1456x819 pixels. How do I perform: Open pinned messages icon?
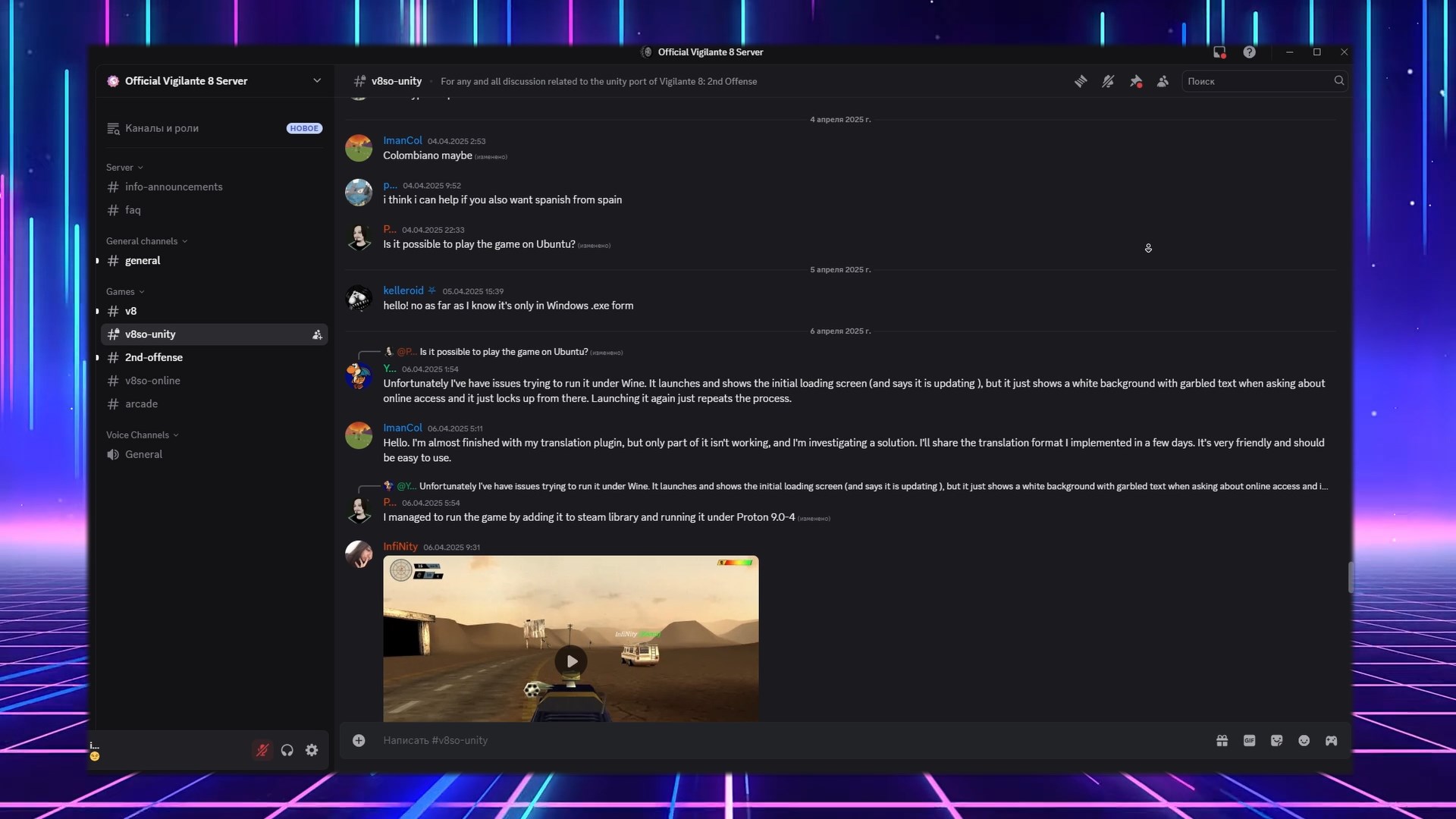(x=1135, y=81)
